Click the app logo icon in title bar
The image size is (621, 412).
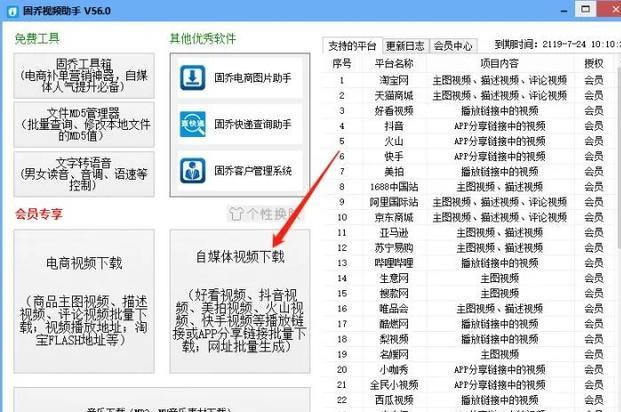(x=13, y=11)
